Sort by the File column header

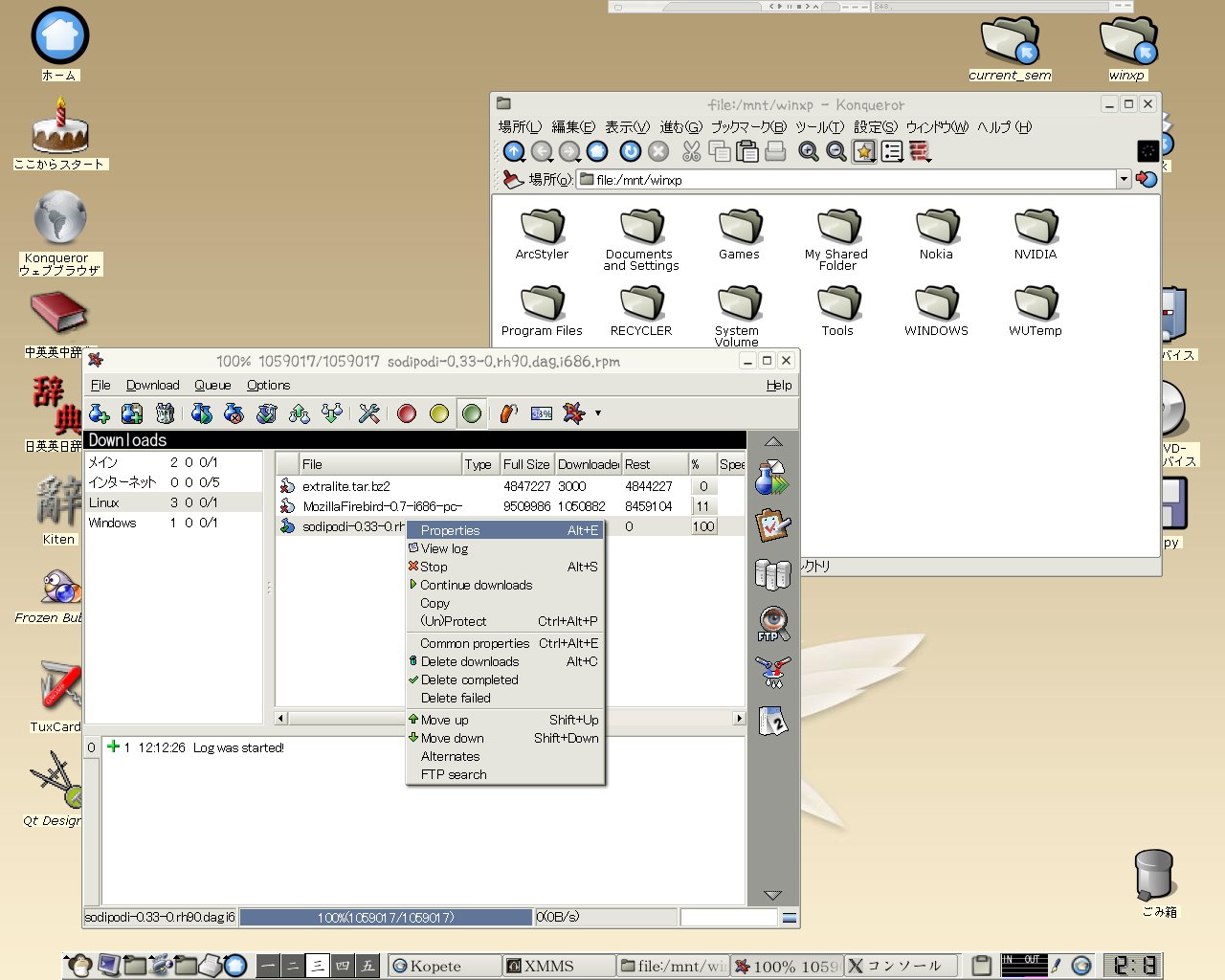pyautogui.click(x=380, y=464)
